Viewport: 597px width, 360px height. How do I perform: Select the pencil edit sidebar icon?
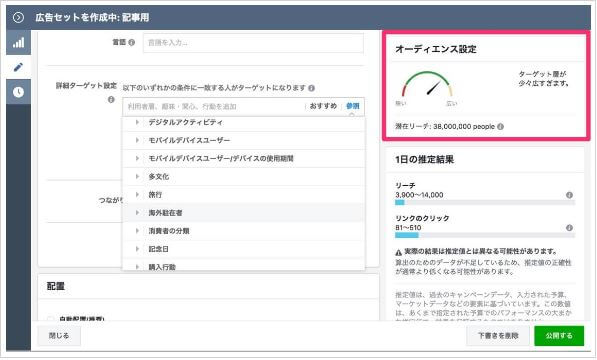[18, 67]
